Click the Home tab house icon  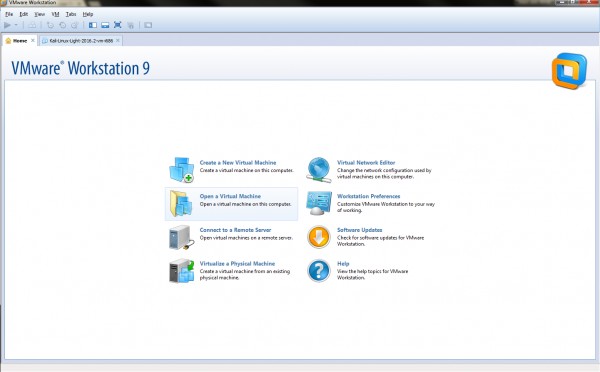[8, 41]
